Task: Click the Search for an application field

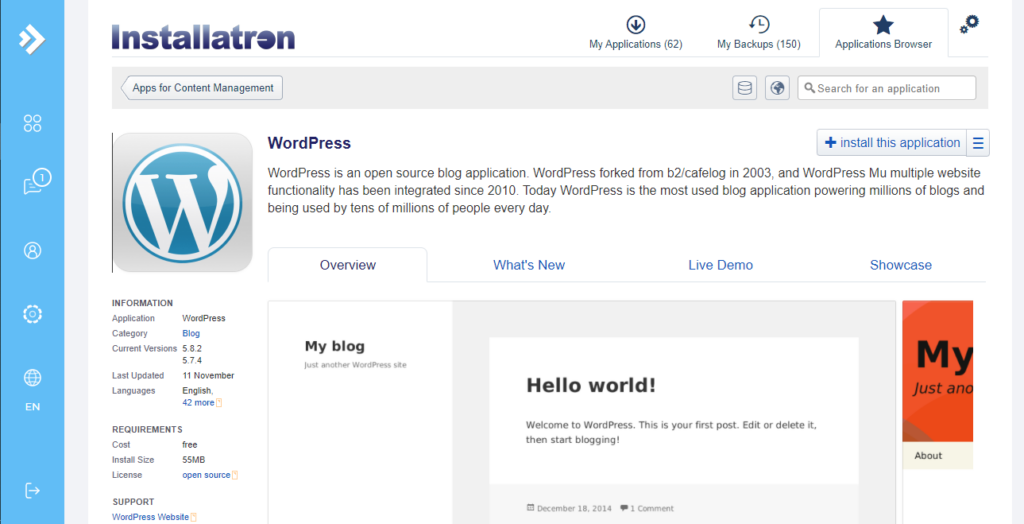Action: tap(887, 88)
